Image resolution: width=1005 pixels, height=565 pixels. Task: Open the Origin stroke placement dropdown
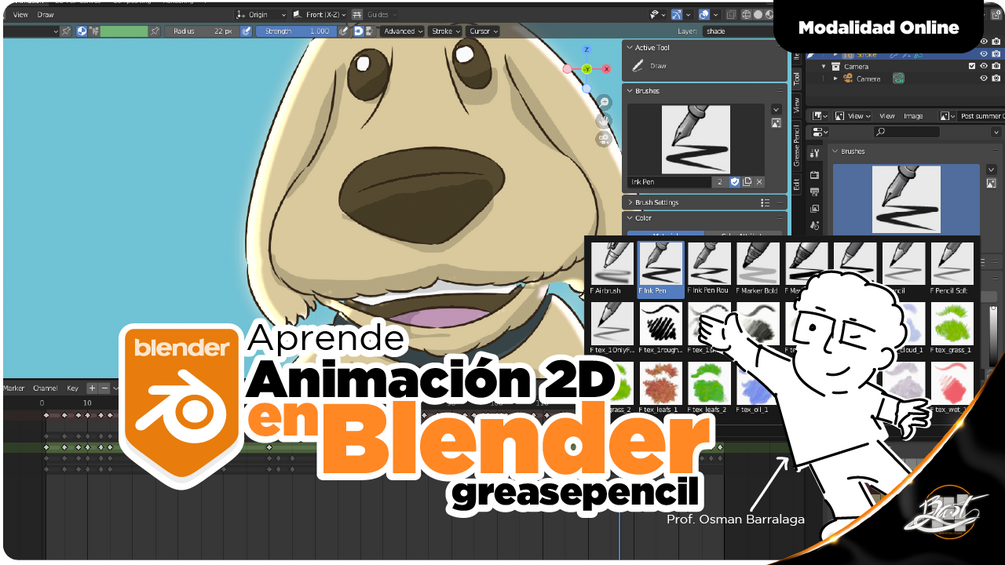tap(260, 14)
